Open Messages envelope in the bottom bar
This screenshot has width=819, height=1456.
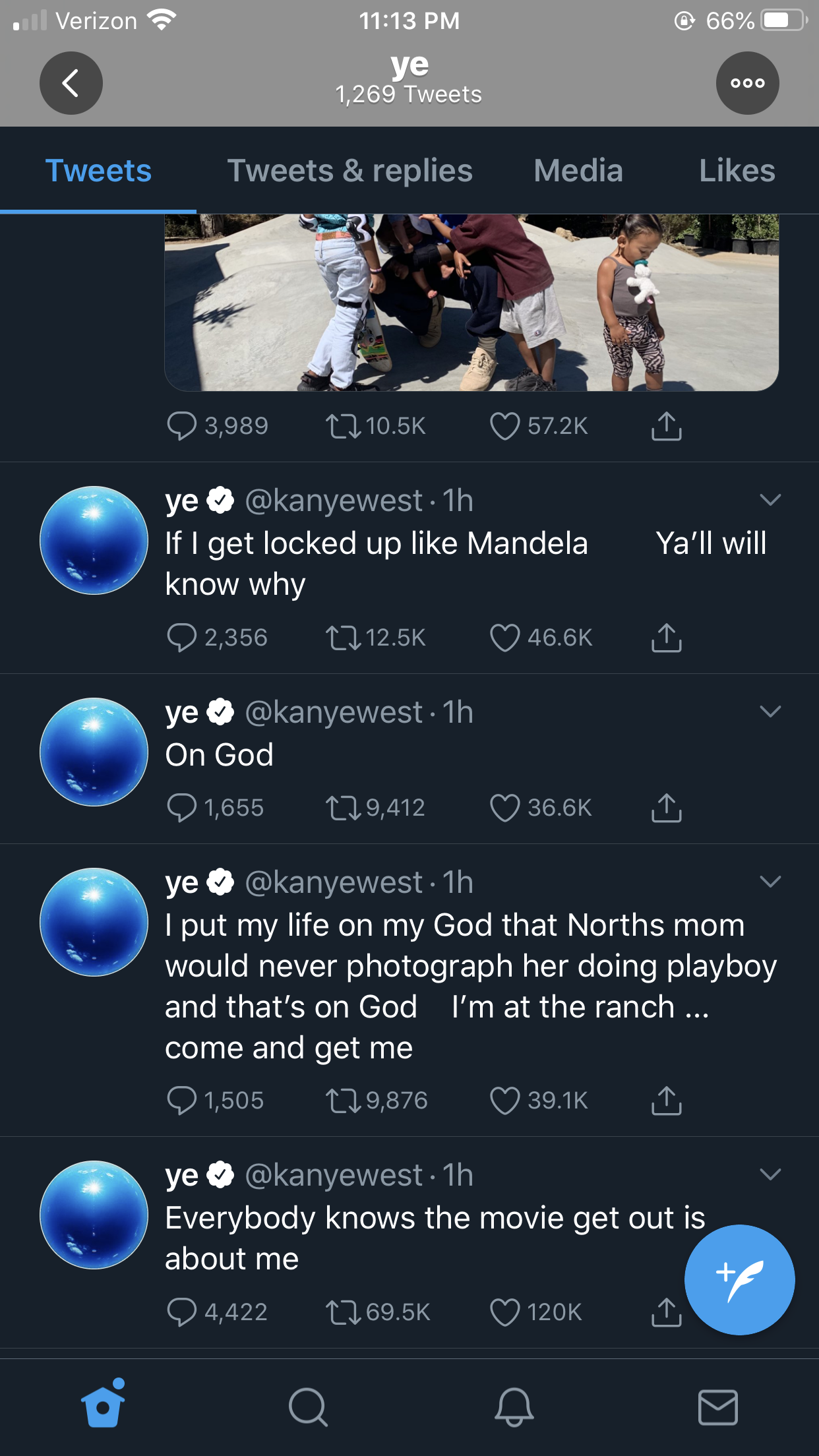pyautogui.click(x=717, y=1407)
